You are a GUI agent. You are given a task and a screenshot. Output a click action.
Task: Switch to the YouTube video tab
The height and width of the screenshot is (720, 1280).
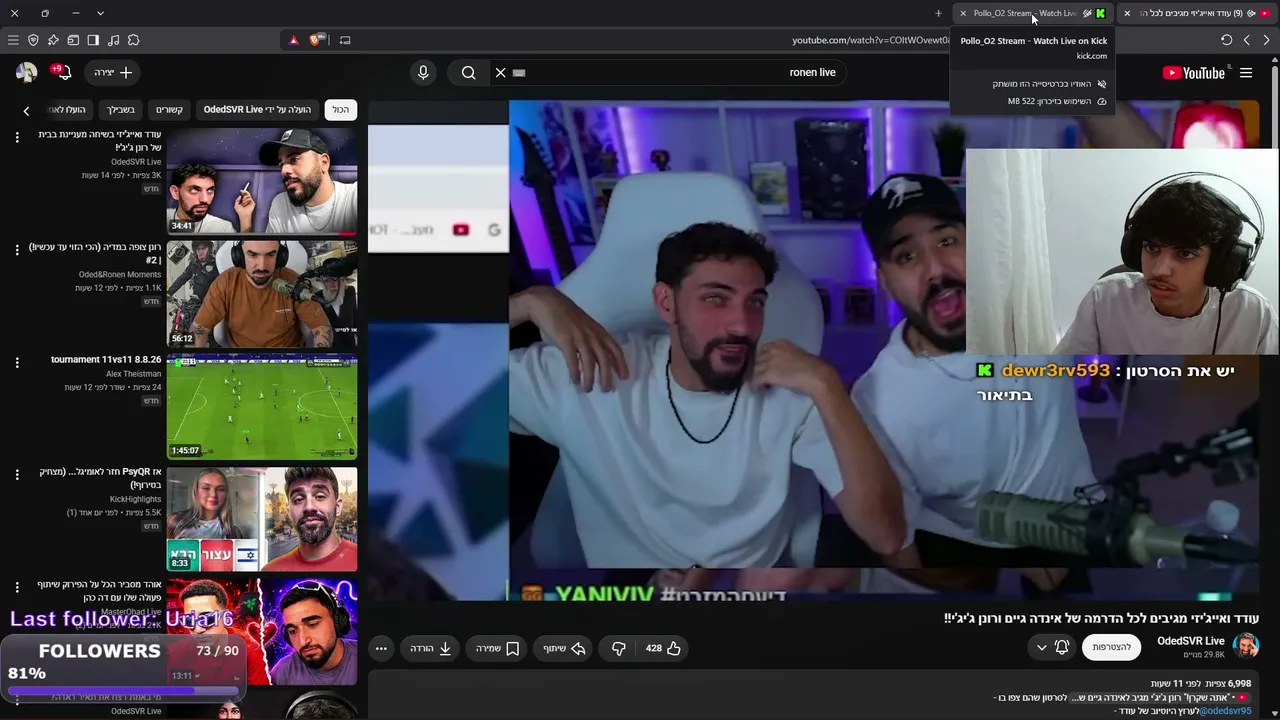pyautogui.click(x=1198, y=13)
